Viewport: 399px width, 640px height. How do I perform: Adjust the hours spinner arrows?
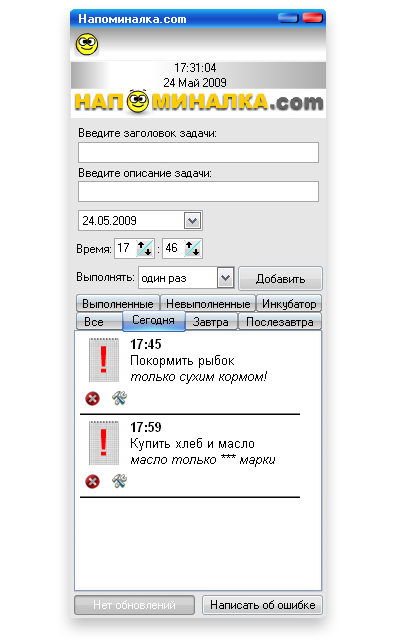[145, 248]
